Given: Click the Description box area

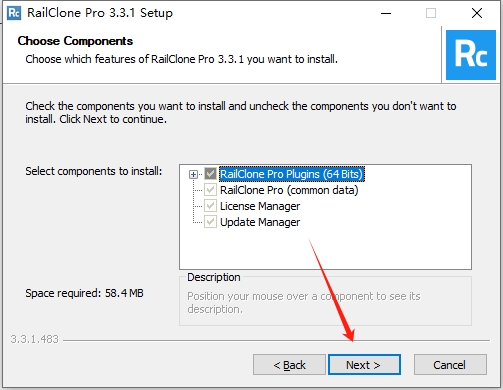Looking at the screenshot, I should pos(325,302).
